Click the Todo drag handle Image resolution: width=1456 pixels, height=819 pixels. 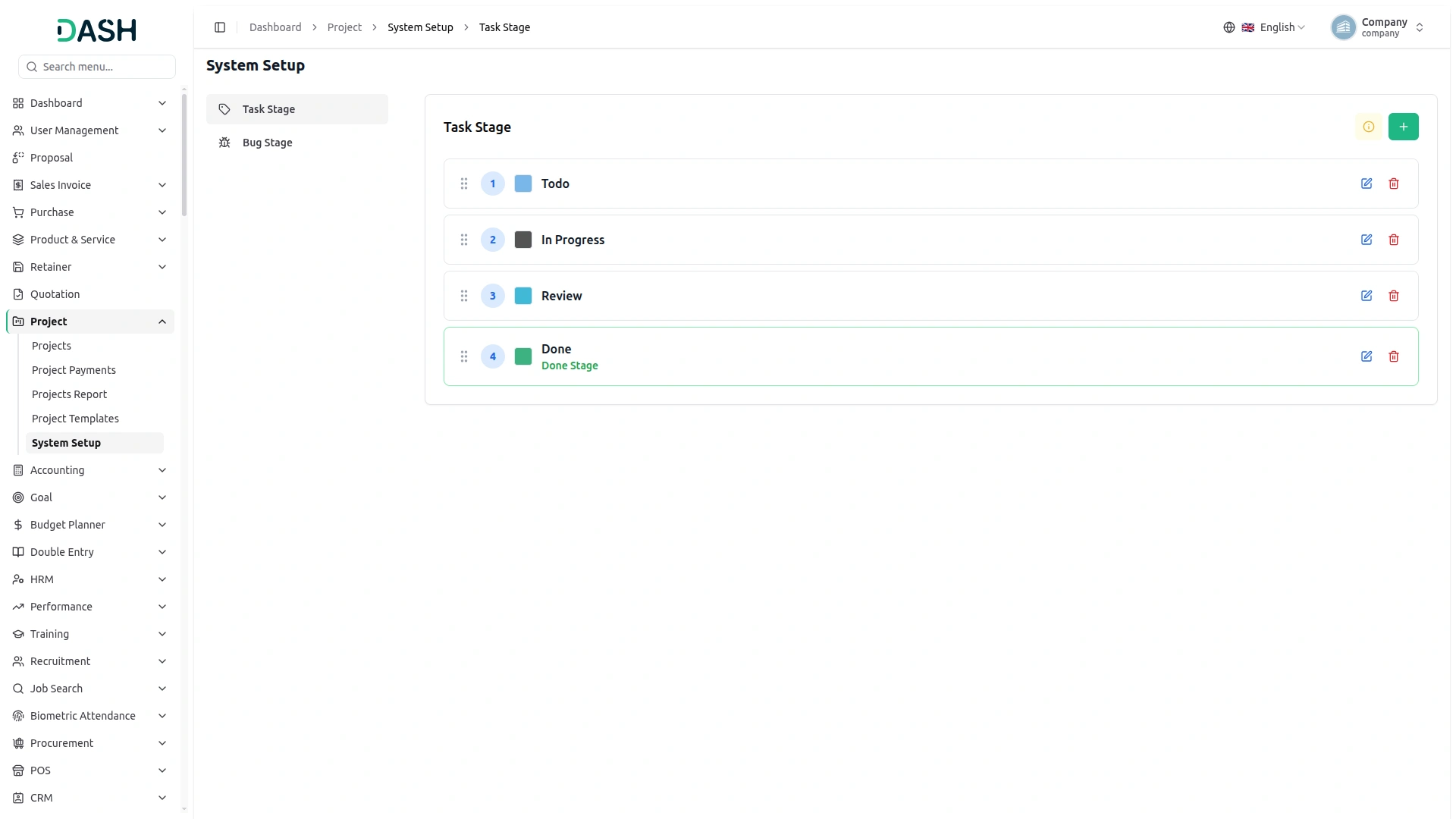[x=464, y=184]
